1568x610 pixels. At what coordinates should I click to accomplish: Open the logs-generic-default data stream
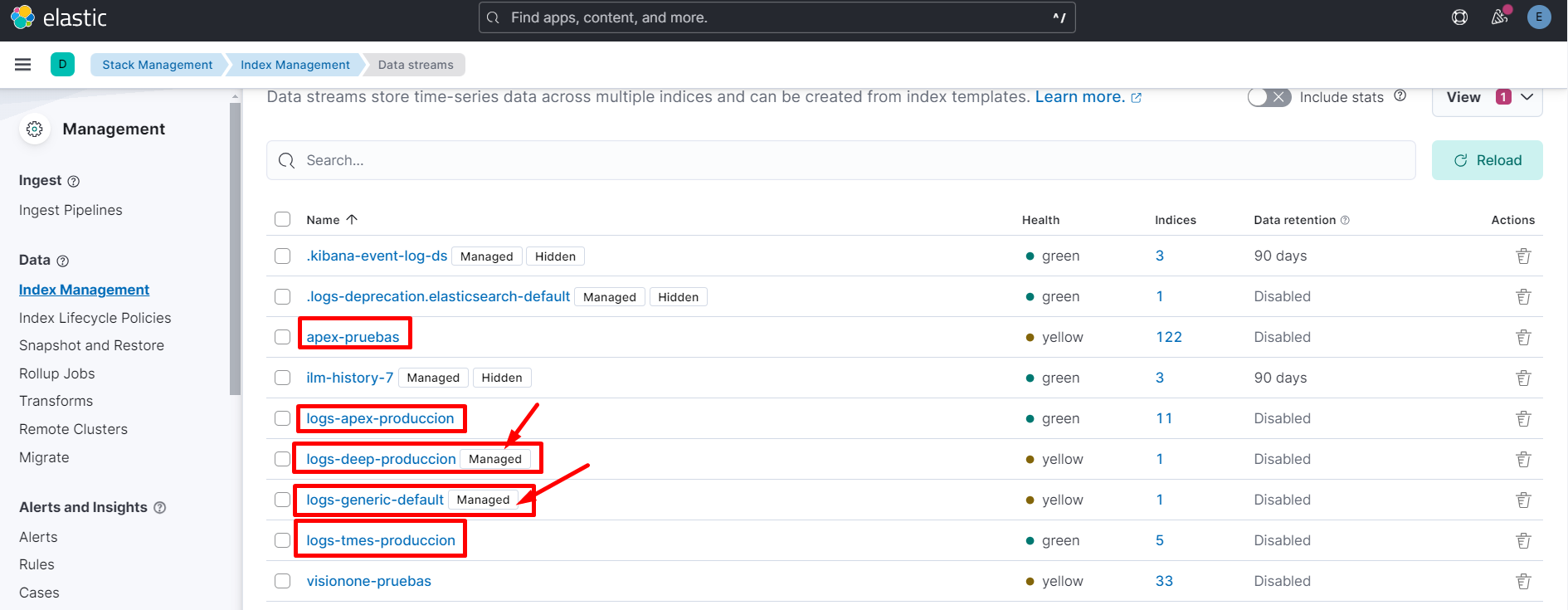coord(375,500)
